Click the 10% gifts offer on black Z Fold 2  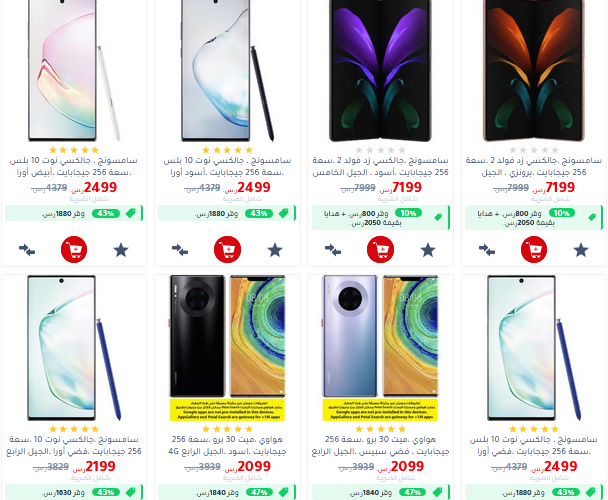tap(380, 218)
